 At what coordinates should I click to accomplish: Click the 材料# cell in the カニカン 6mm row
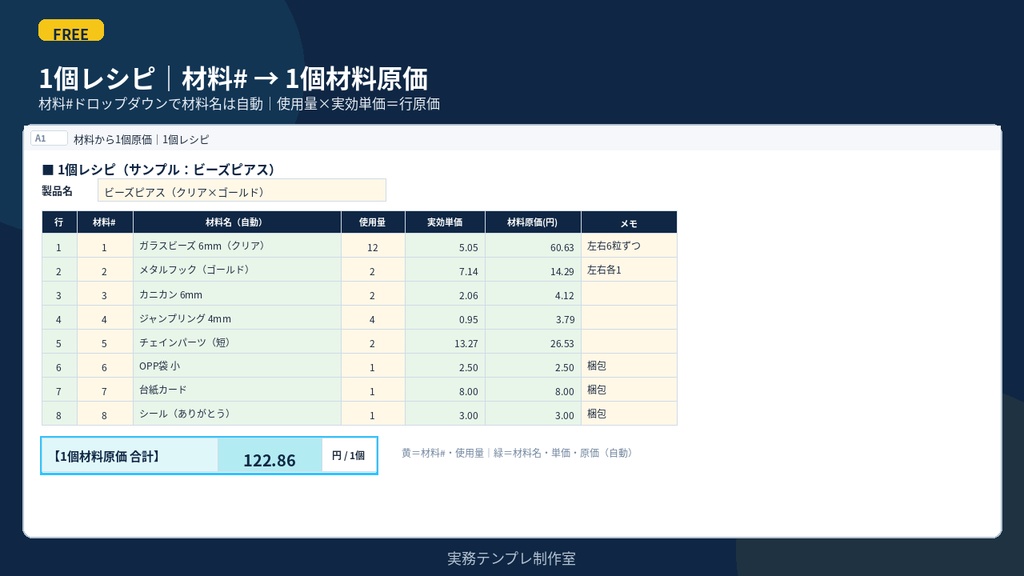(x=104, y=295)
